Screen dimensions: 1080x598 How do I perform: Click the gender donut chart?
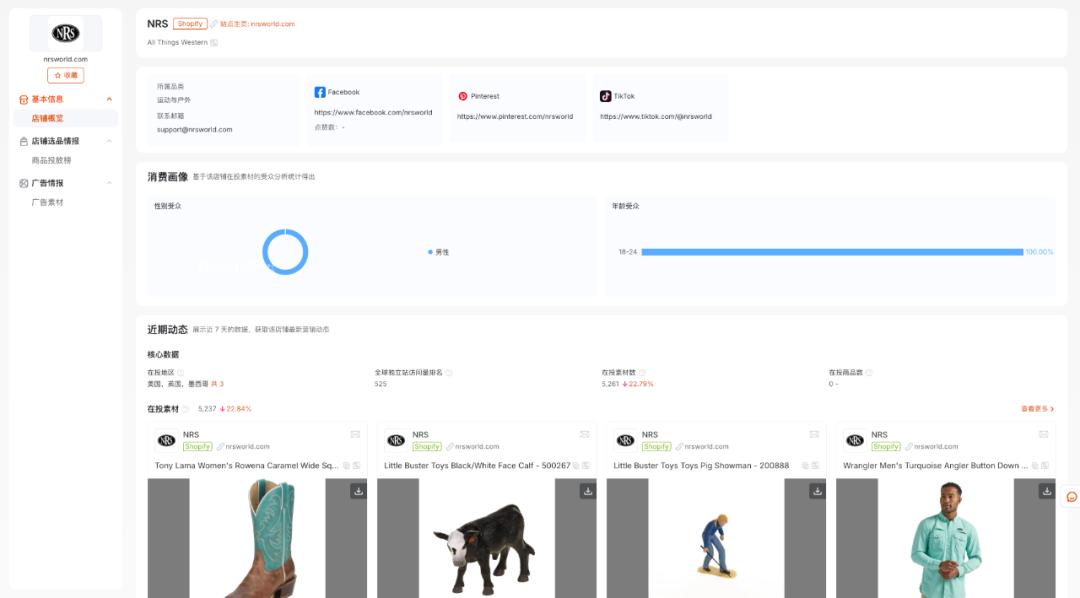click(x=285, y=252)
